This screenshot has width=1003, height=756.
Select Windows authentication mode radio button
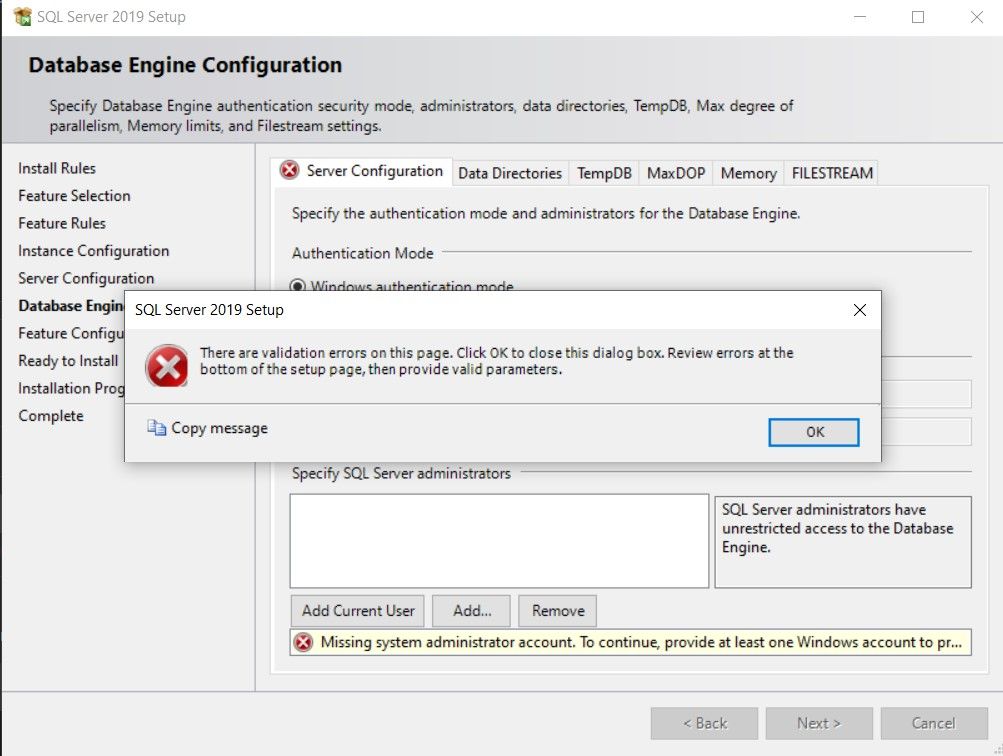pyautogui.click(x=297, y=286)
